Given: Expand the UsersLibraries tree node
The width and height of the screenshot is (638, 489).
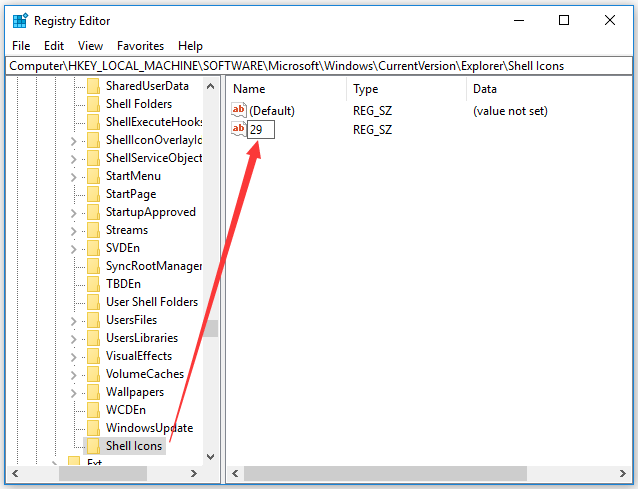Looking at the screenshot, I should tap(74, 338).
